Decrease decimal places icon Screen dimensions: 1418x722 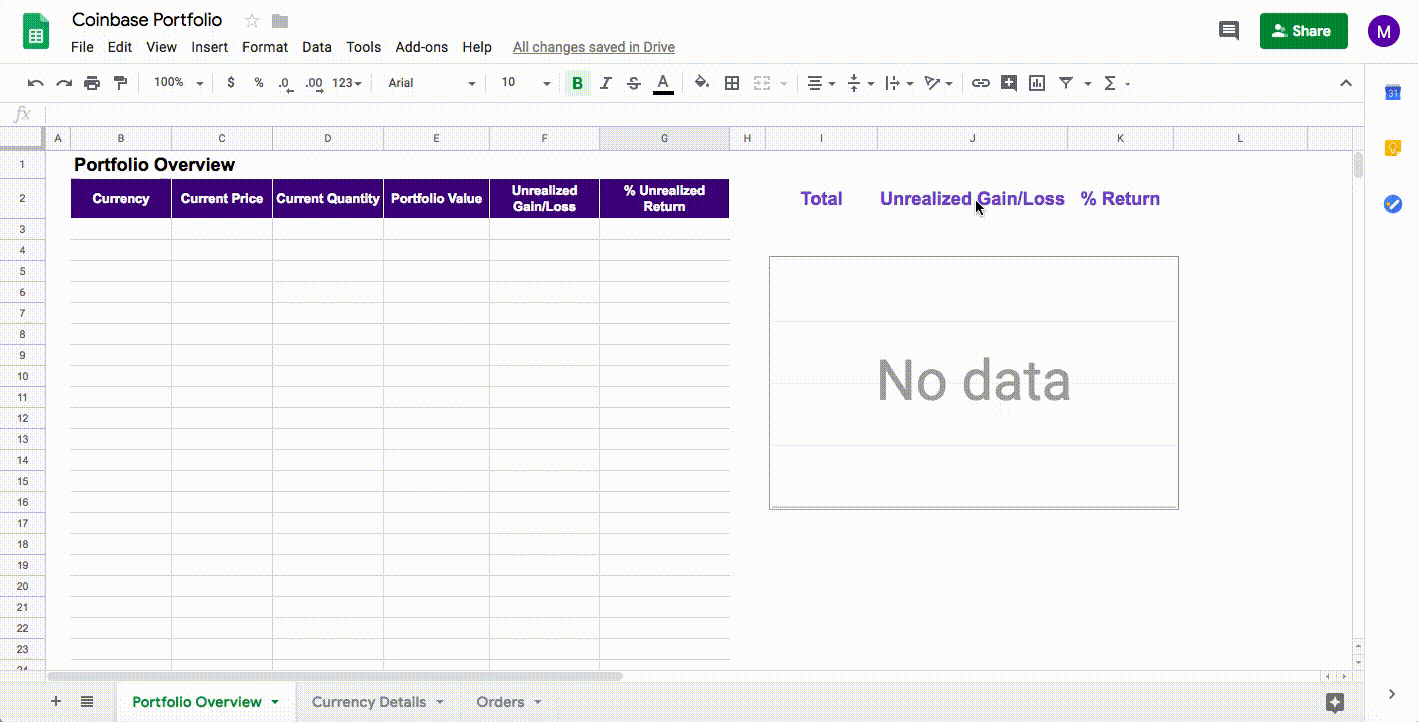tap(285, 83)
